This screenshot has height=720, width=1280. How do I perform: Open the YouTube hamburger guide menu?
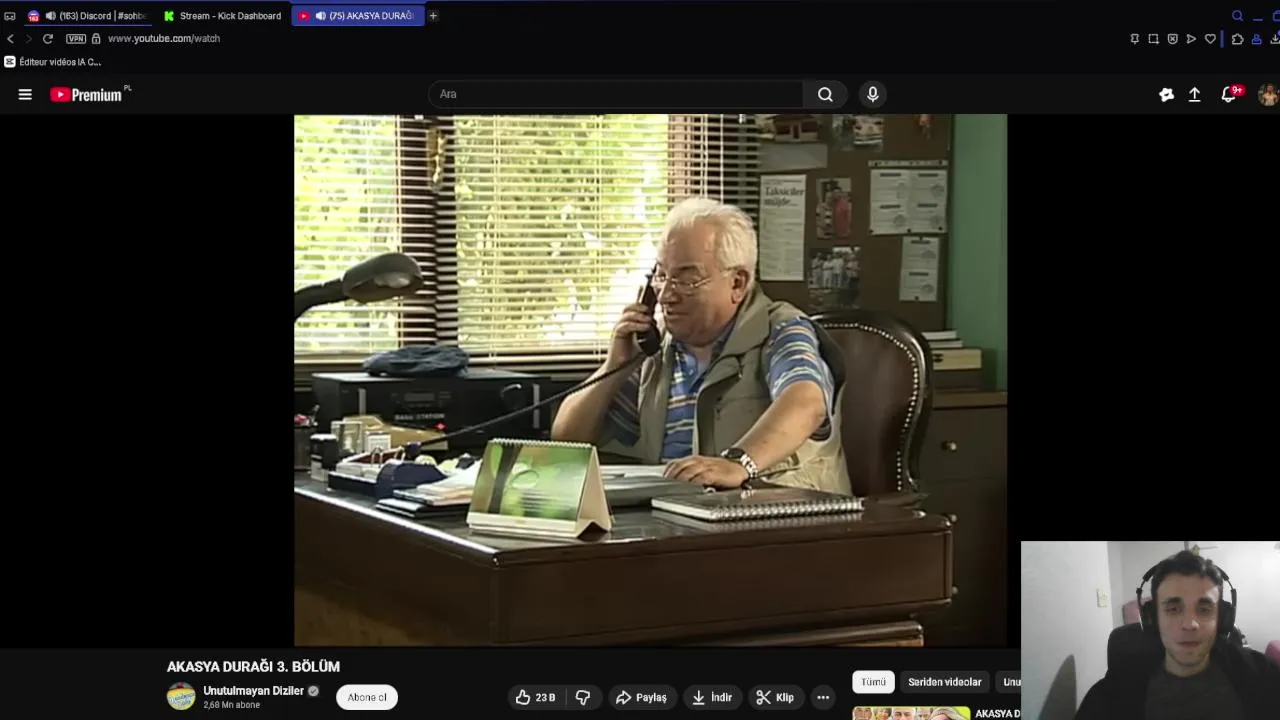tap(25, 94)
